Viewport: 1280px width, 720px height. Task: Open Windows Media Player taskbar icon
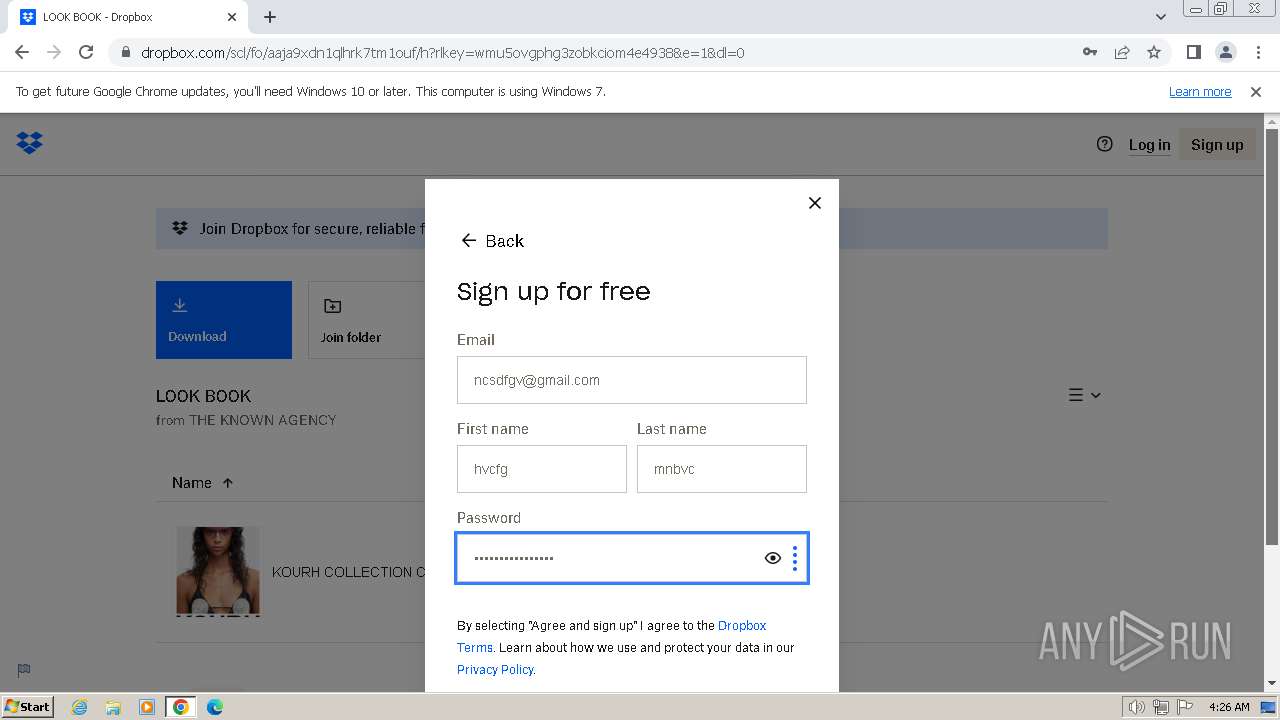click(x=147, y=707)
